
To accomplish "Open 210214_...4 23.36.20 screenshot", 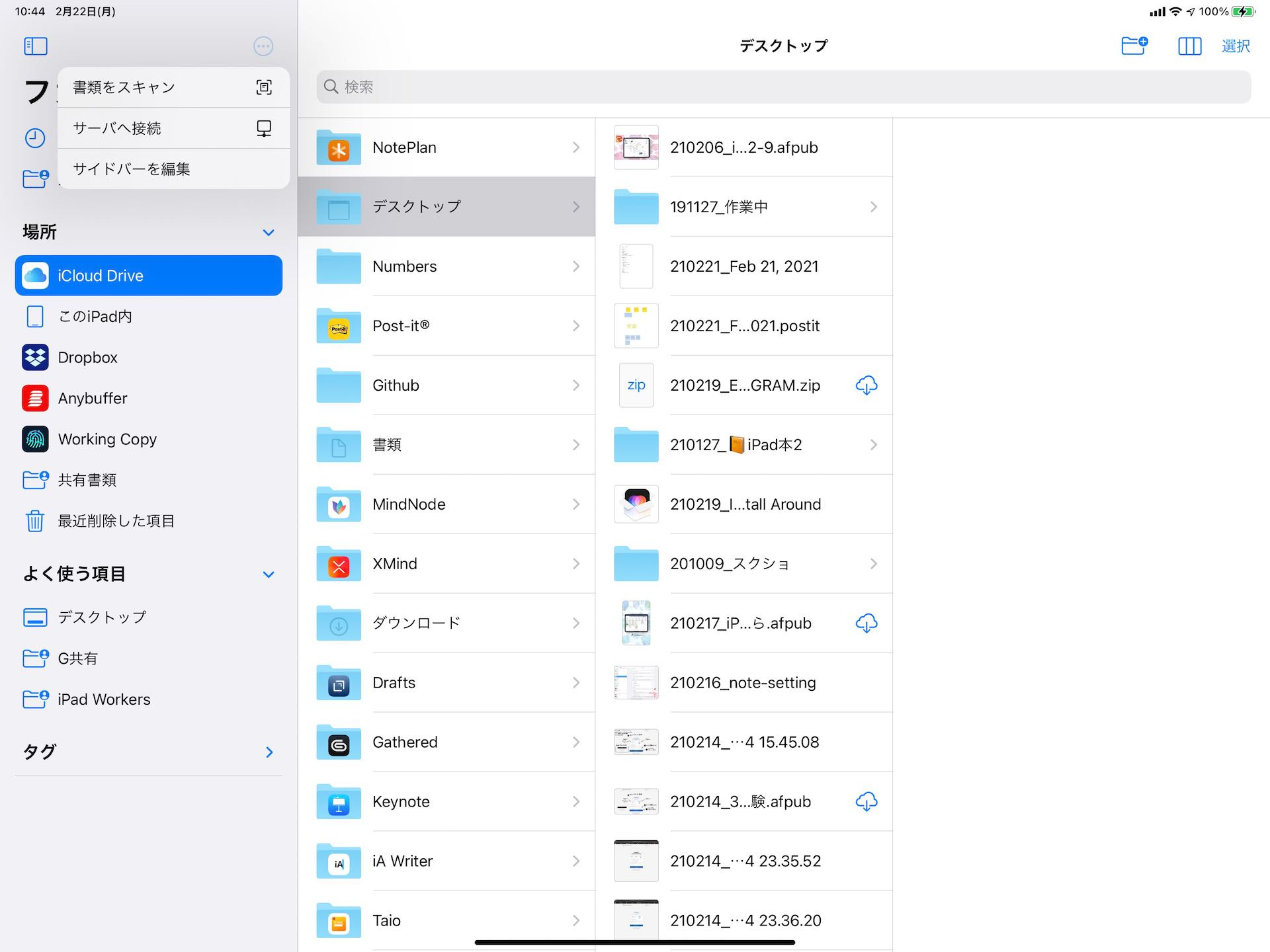I will coord(744,921).
